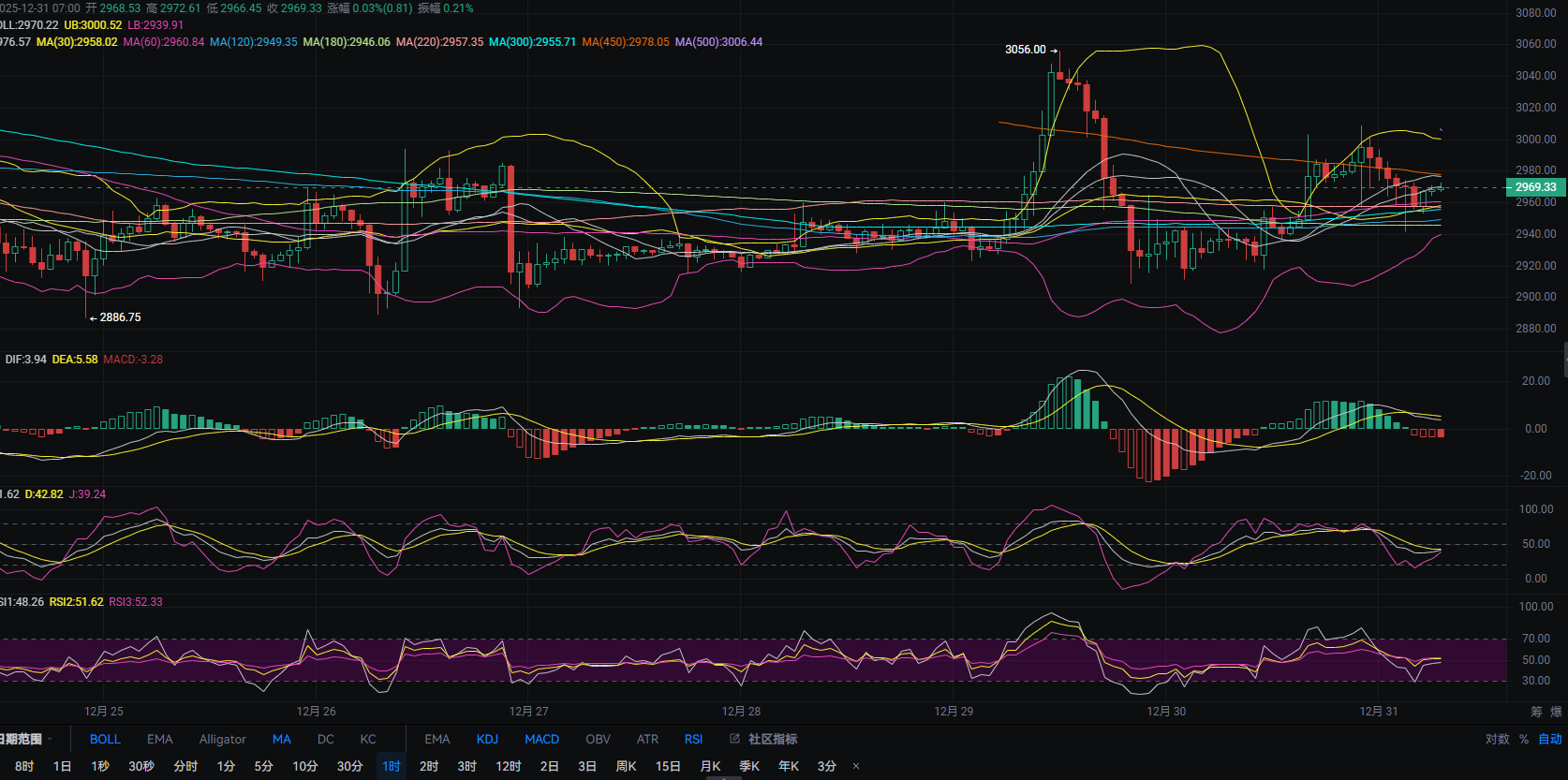Image resolution: width=1568 pixels, height=780 pixels.
Task: Click the current price tag 2969.33
Action: 1535,187
